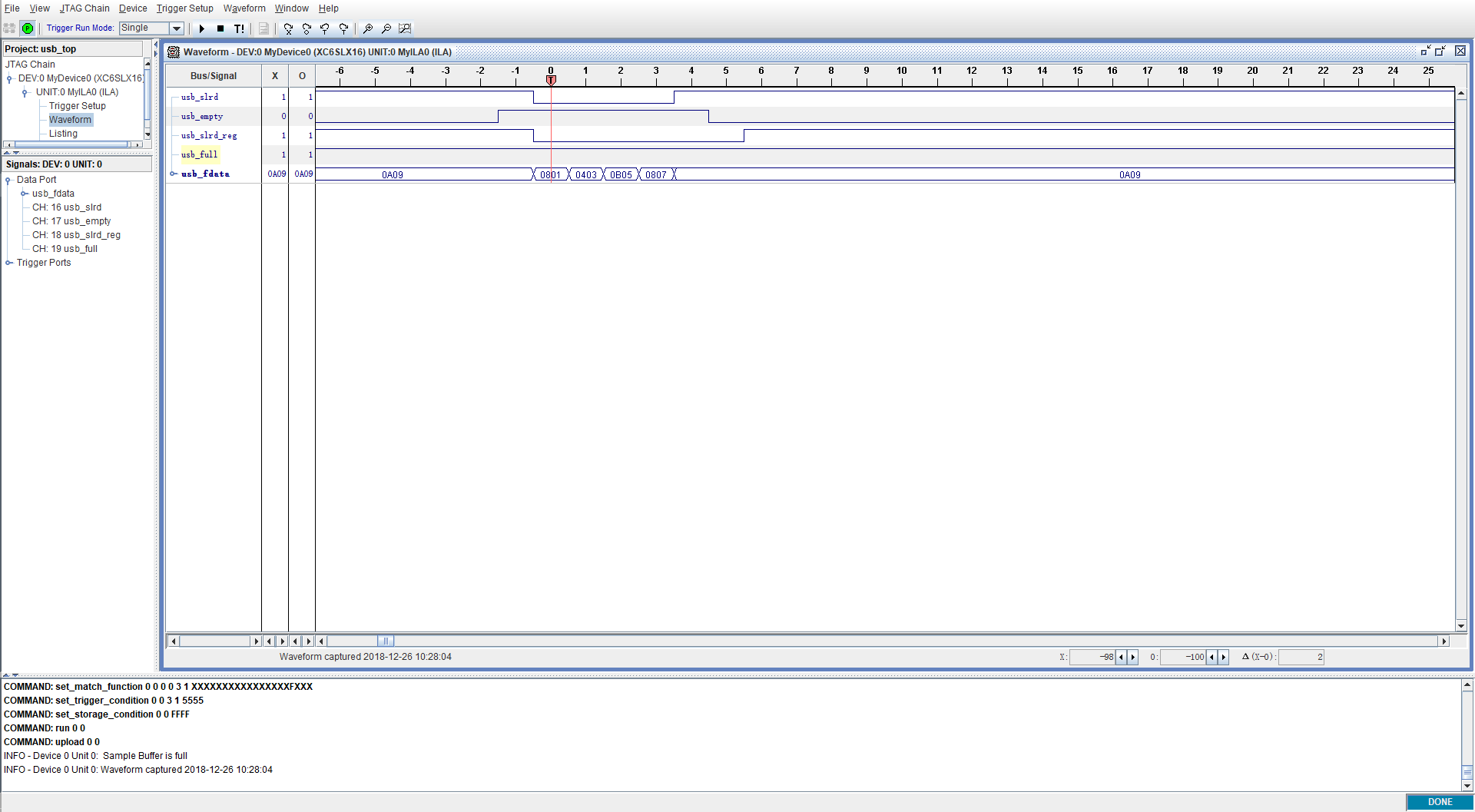Click the X cursor column header

(x=275, y=76)
